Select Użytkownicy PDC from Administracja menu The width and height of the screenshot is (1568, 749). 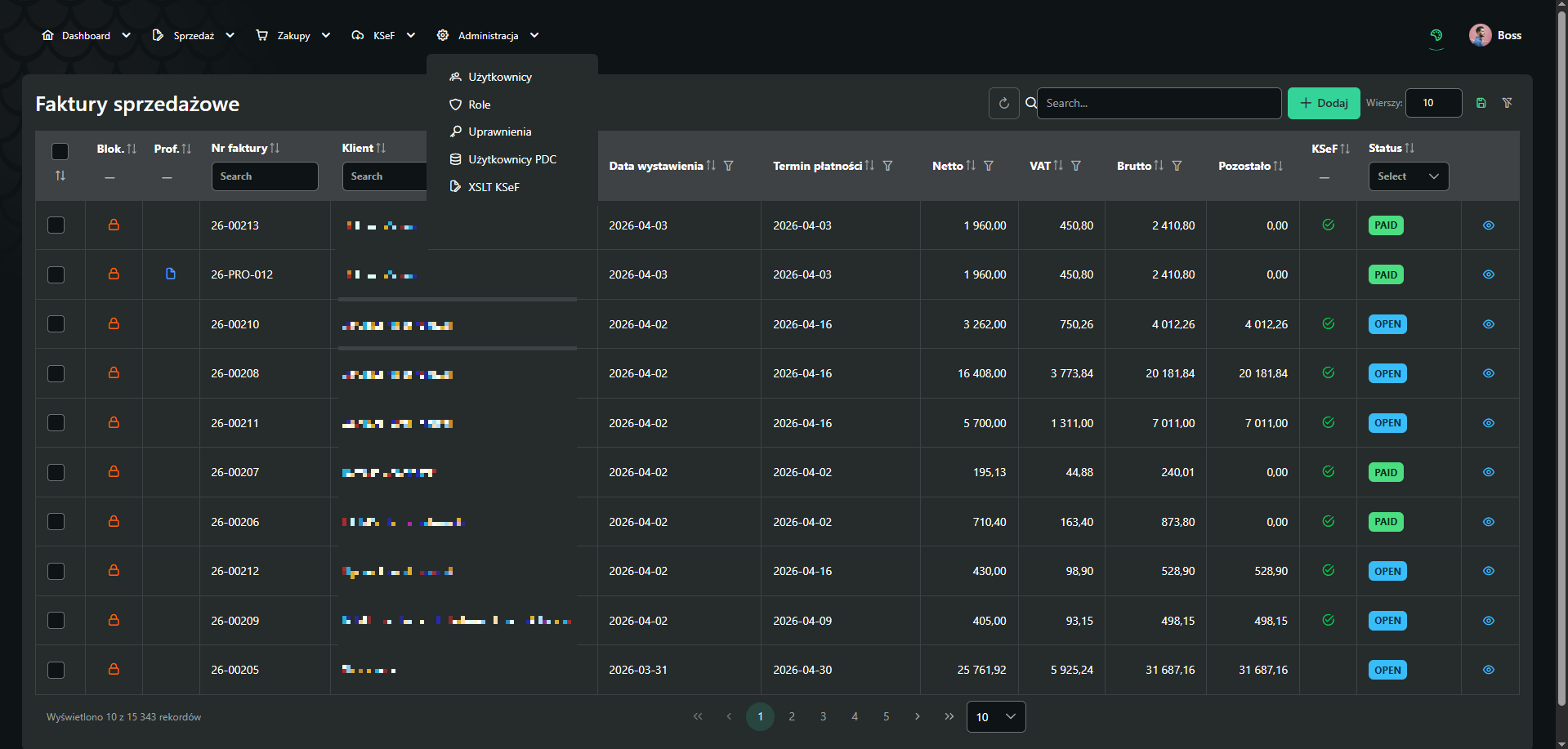pos(511,159)
